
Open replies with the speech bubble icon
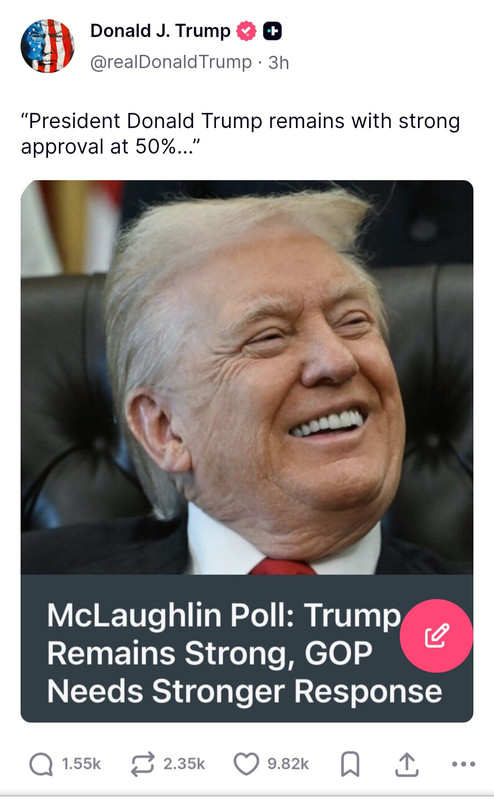point(41,764)
